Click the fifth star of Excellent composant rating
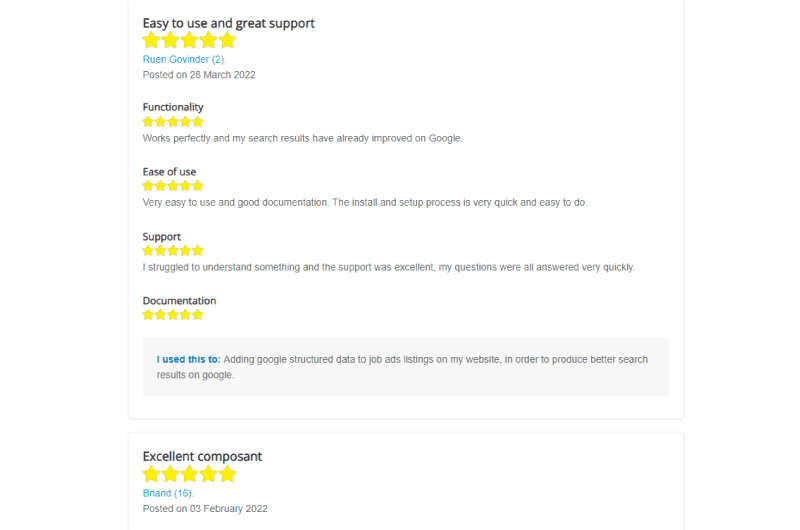800x530 pixels. click(x=228, y=474)
